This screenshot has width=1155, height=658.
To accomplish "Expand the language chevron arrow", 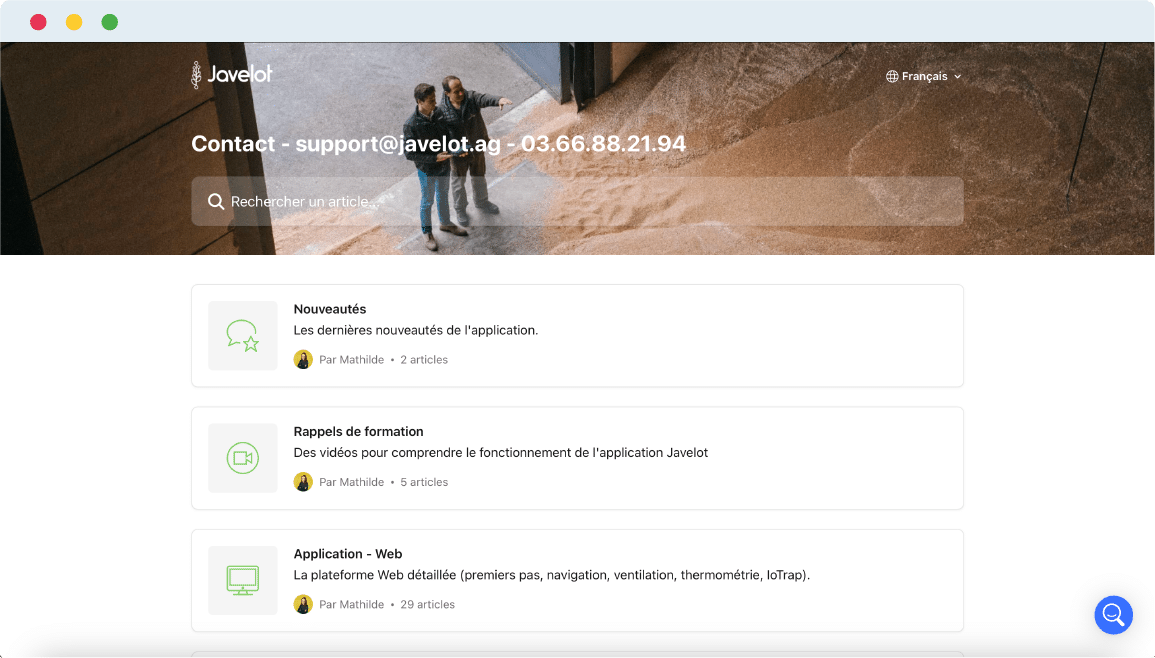I will pyautogui.click(x=957, y=76).
